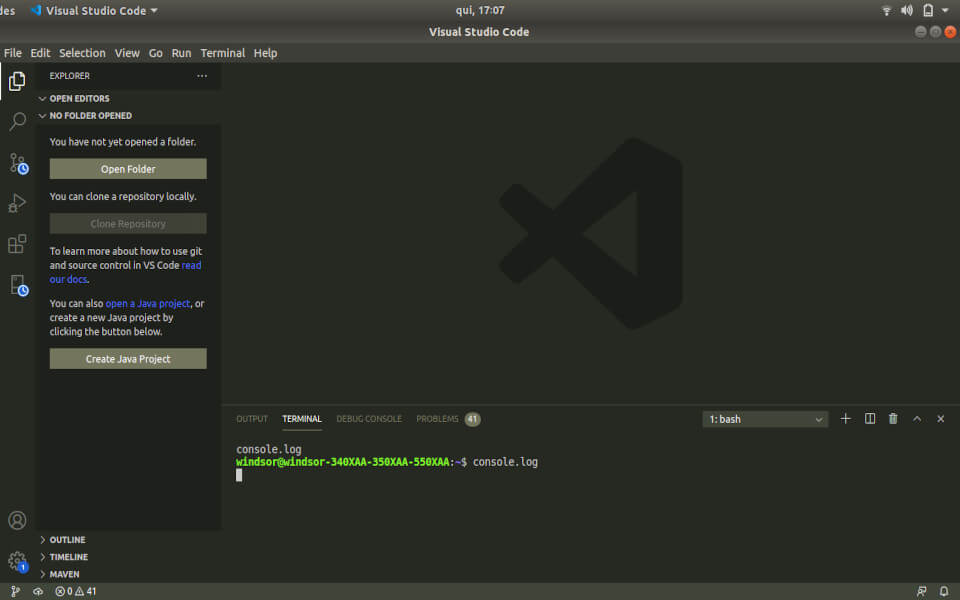Click the EXPLORER panel title
Screen dimensions: 960x600
coord(70,76)
